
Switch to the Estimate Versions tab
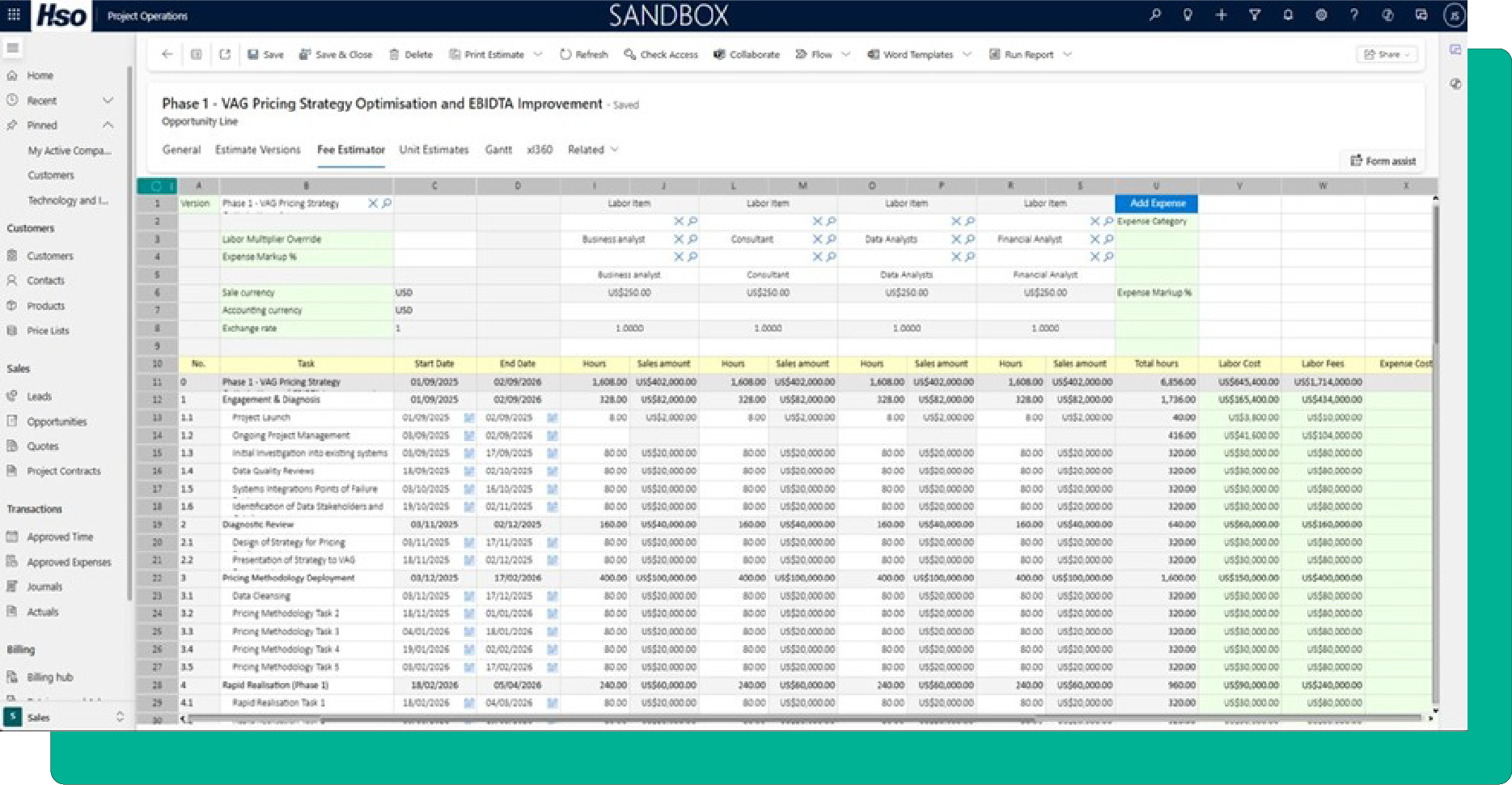coord(257,150)
